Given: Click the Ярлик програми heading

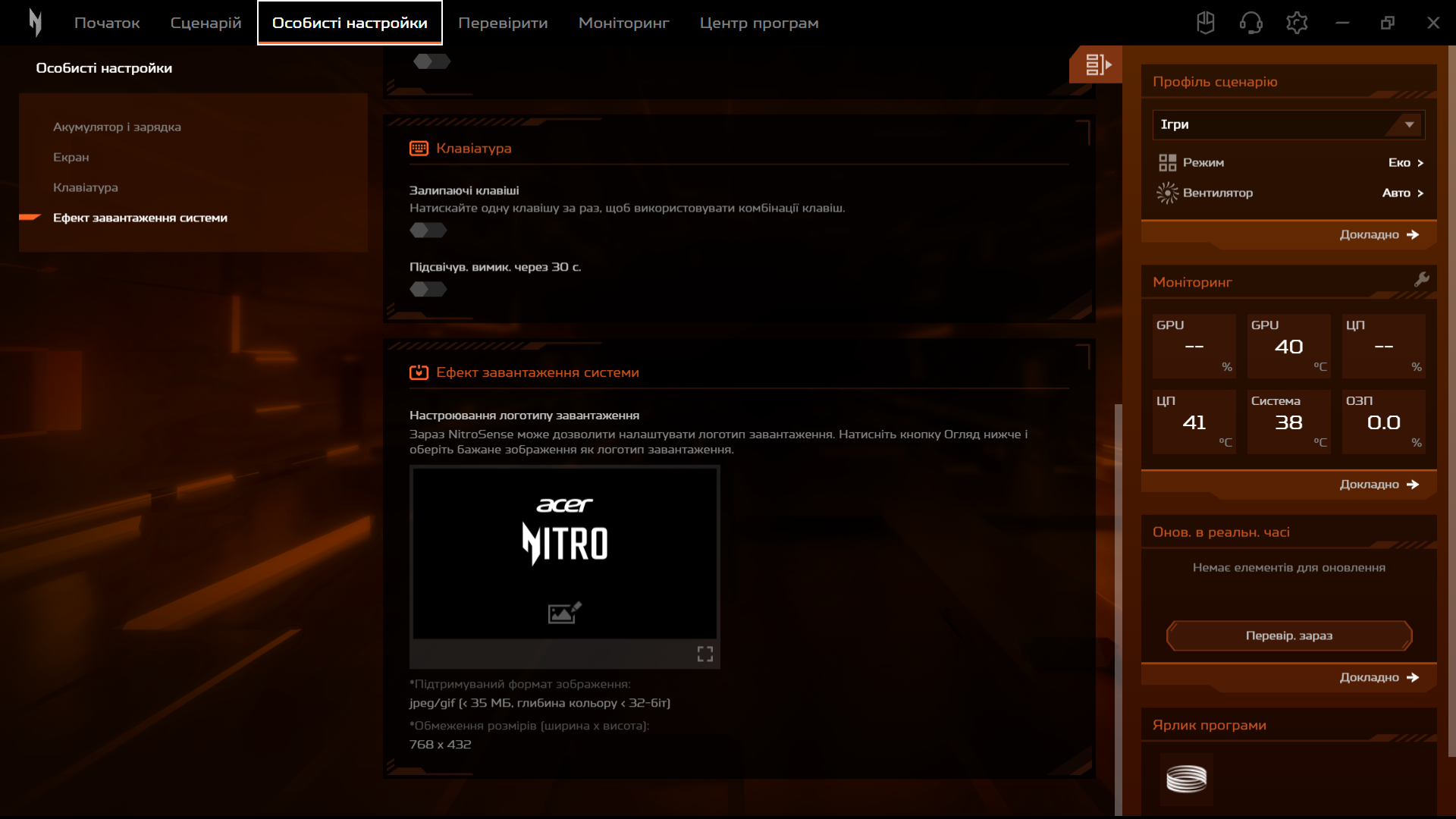Looking at the screenshot, I should tap(1210, 725).
